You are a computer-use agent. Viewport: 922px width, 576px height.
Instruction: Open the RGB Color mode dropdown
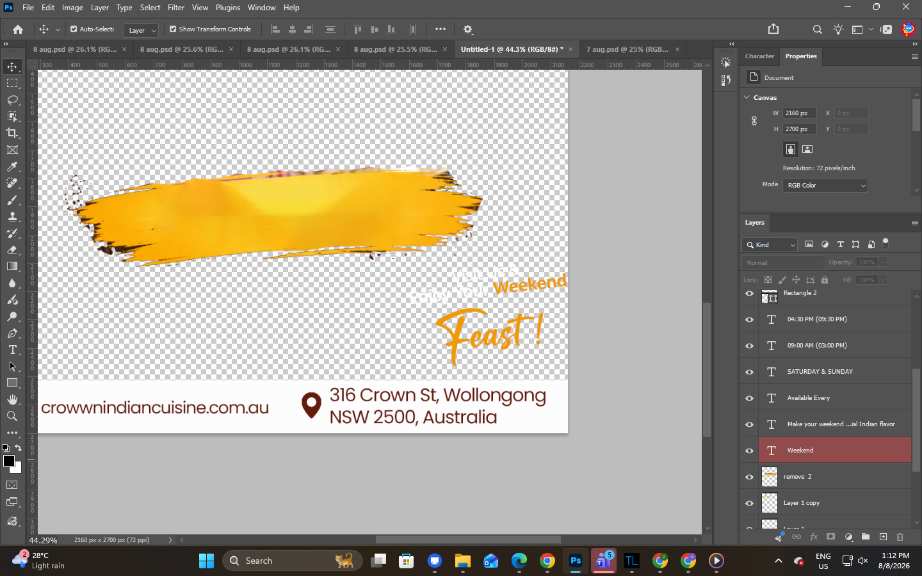point(825,185)
